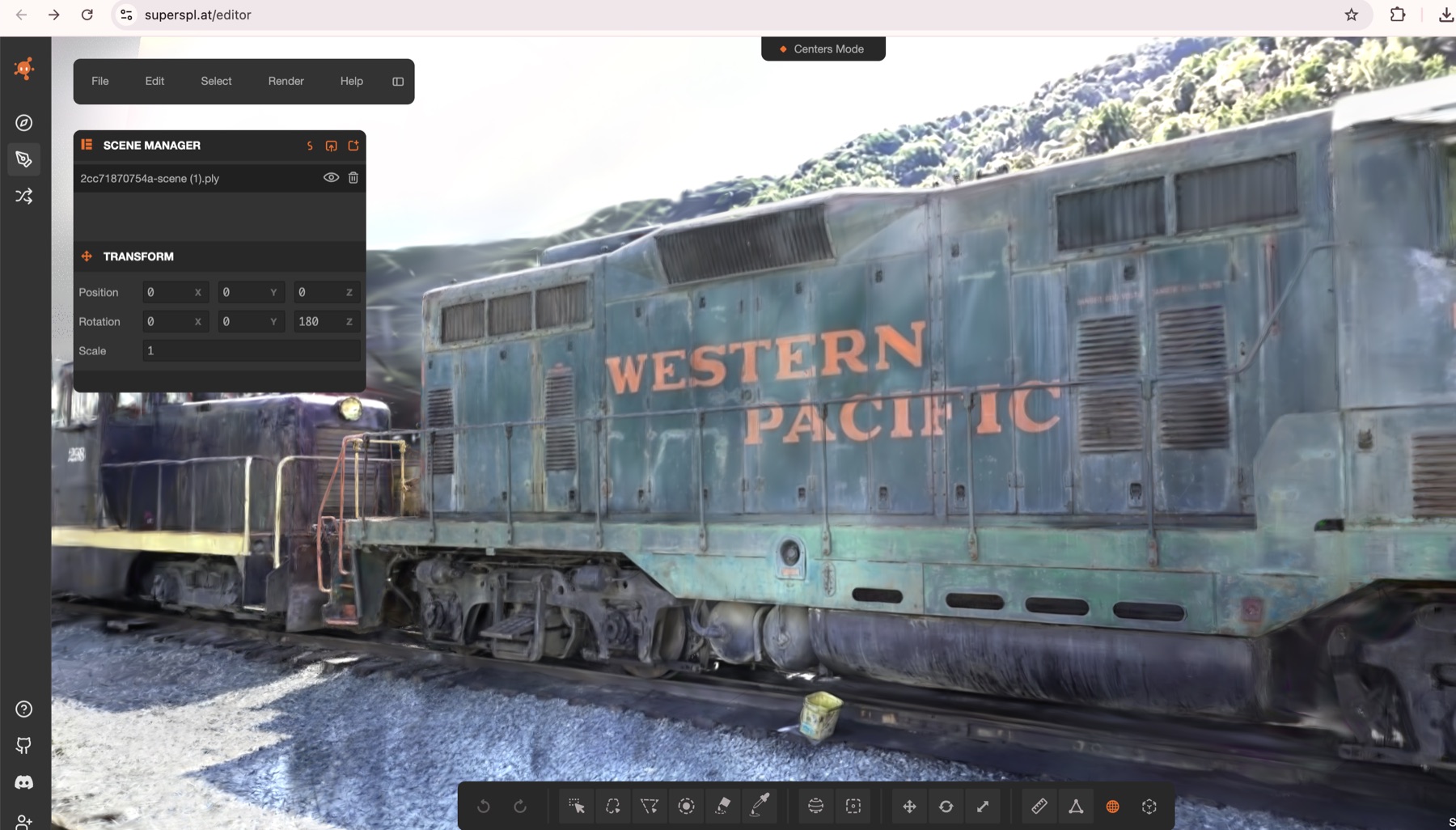Image resolution: width=1456 pixels, height=830 pixels.
Task: Click the new-plus icon in Scene Manager header
Action: click(x=353, y=146)
